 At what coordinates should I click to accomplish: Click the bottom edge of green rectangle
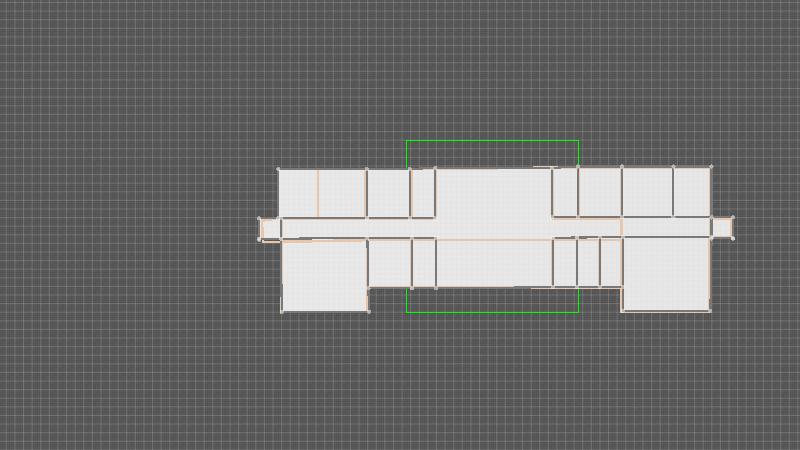(492, 312)
